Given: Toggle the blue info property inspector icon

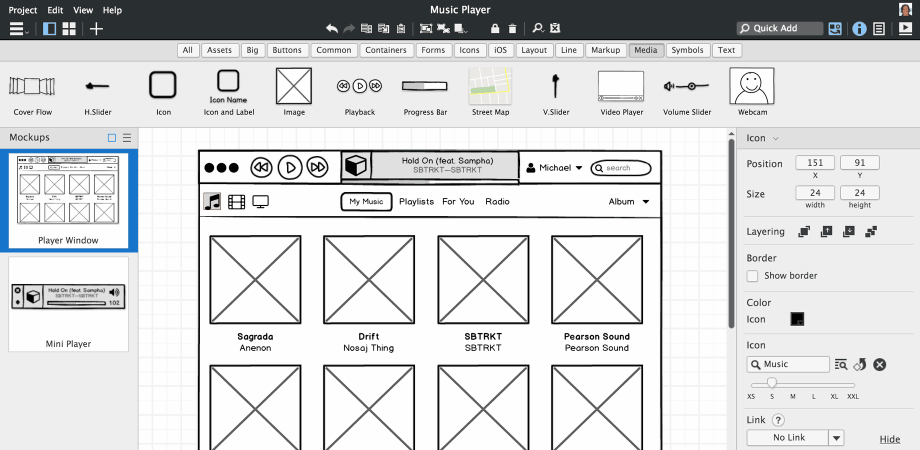Looking at the screenshot, I should (x=860, y=28).
